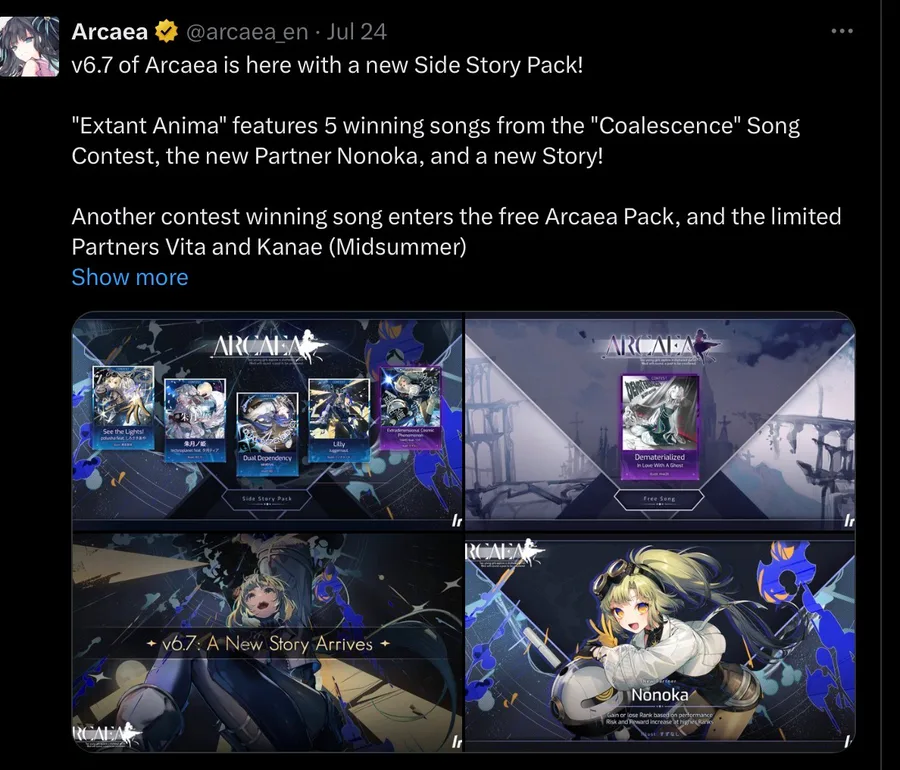Image resolution: width=900 pixels, height=770 pixels.
Task: Click the Nonoka name caption
Action: point(660,695)
